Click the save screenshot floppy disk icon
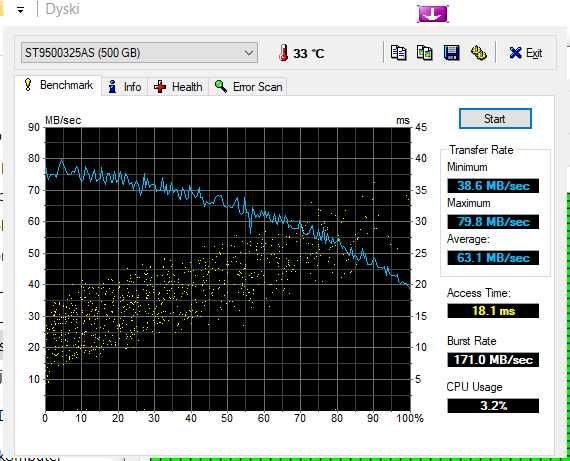The image size is (570, 461). pyautogui.click(x=451, y=53)
